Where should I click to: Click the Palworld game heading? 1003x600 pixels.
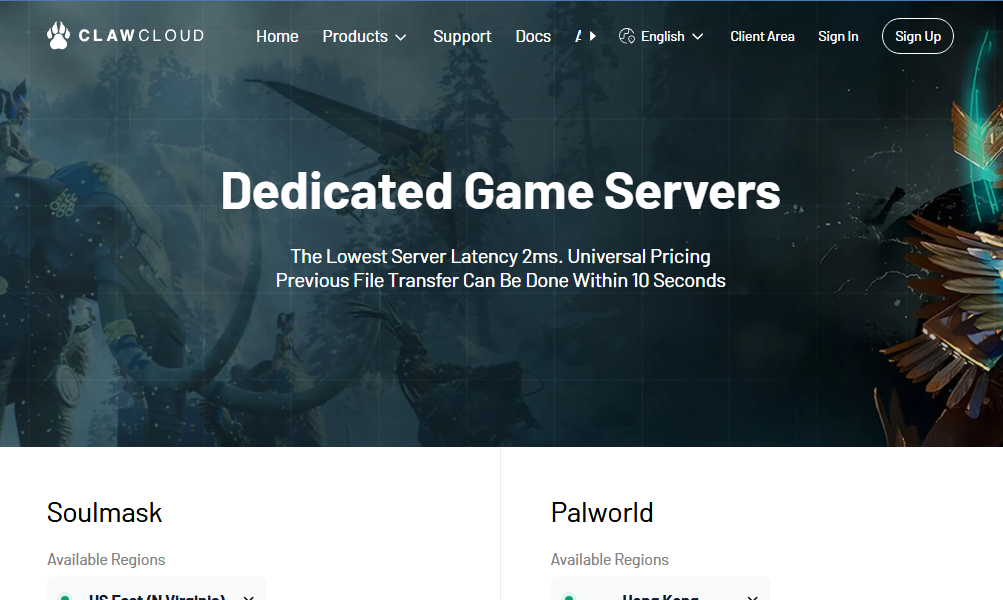(x=602, y=512)
